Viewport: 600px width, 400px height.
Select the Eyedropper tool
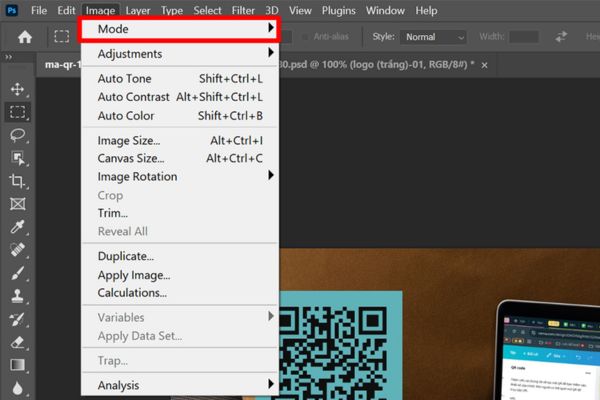(17, 227)
